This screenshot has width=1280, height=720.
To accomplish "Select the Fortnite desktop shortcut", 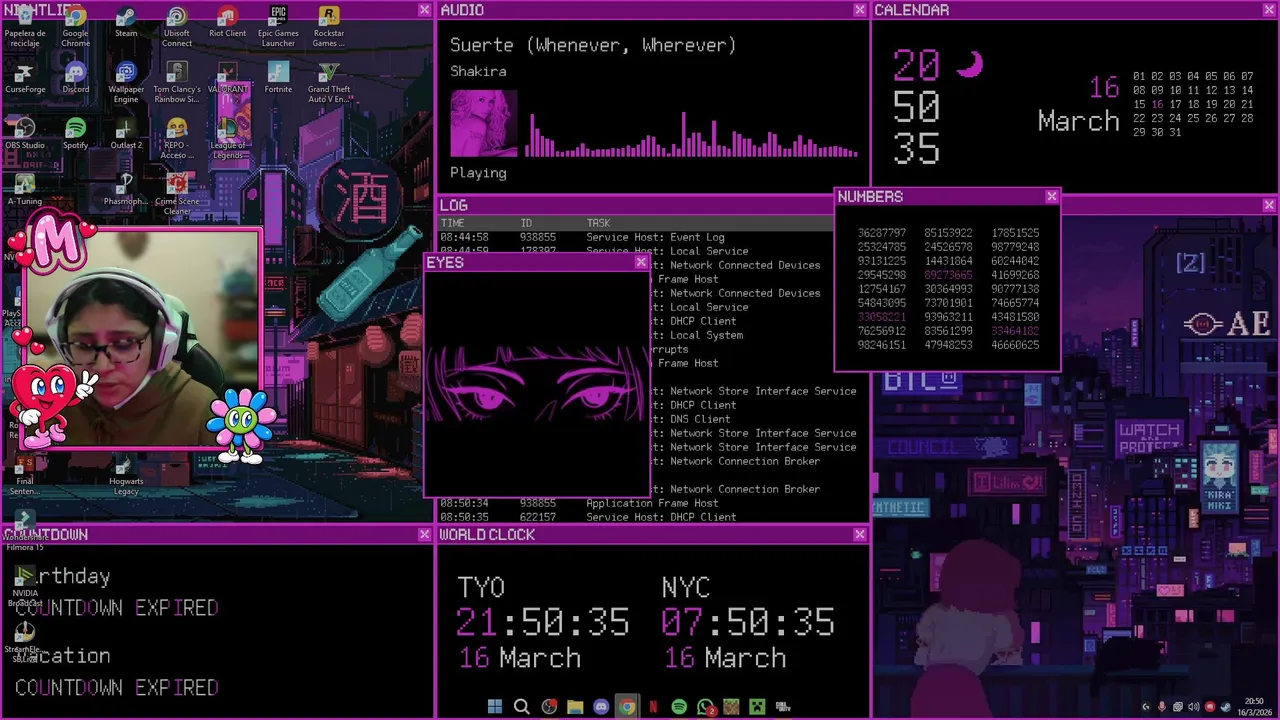I will (x=278, y=79).
